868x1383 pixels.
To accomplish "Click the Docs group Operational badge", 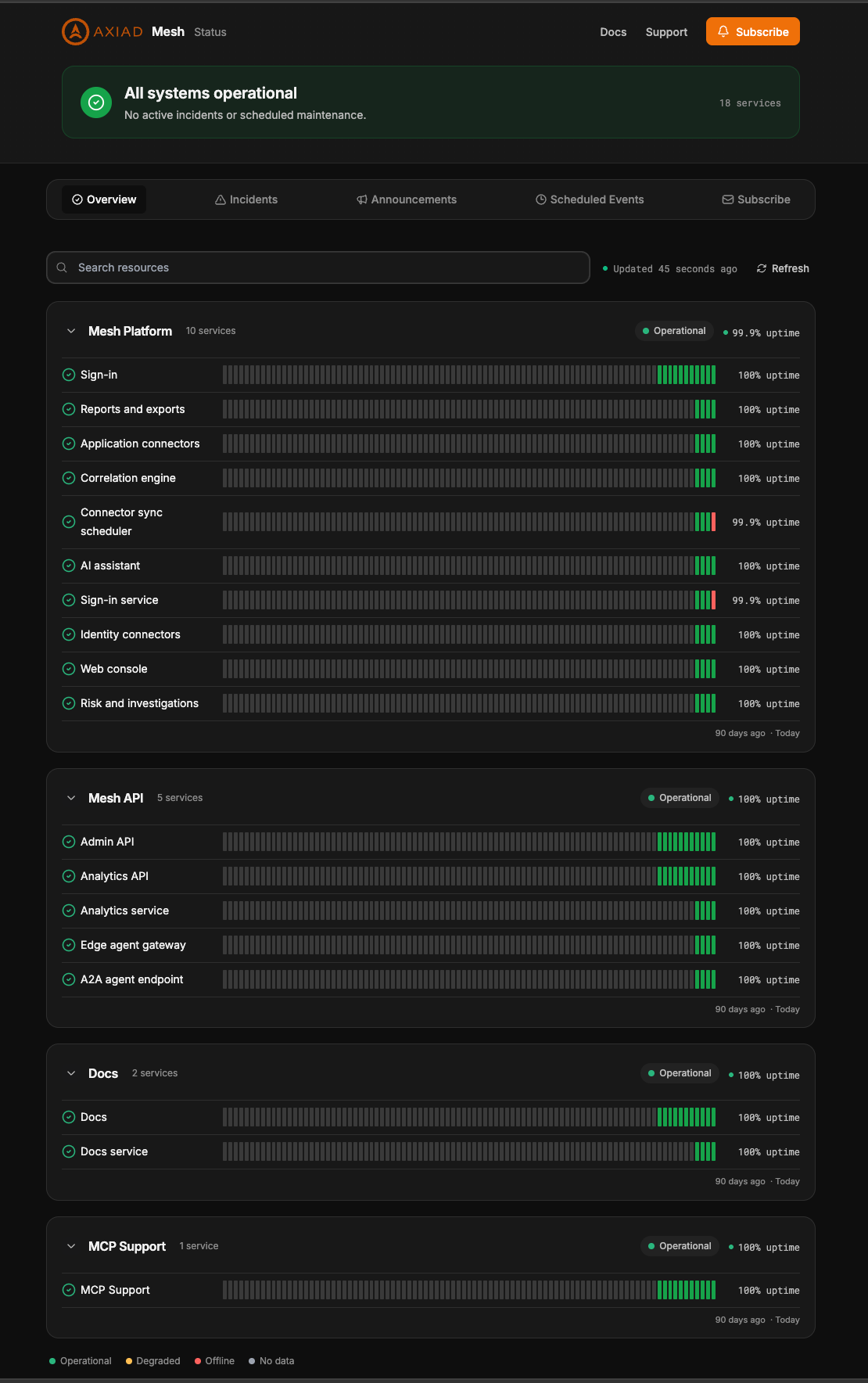I will coord(680,1073).
